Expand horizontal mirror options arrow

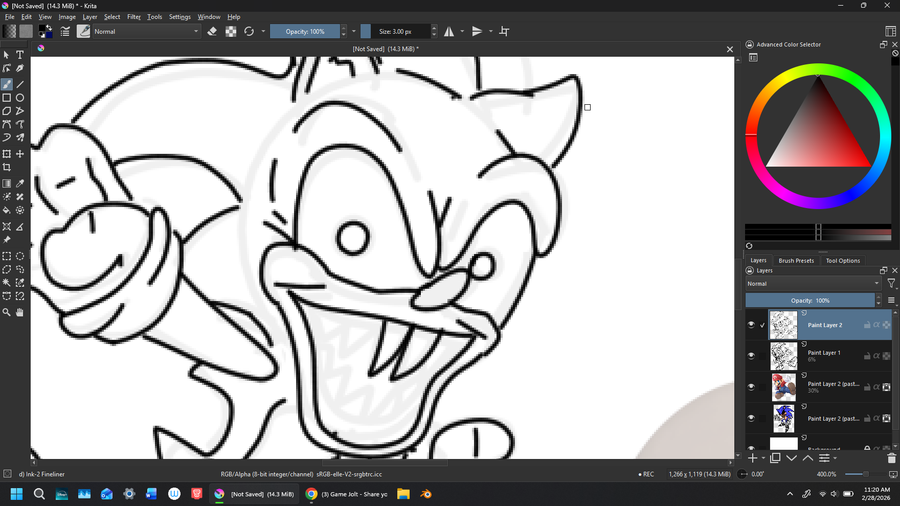tap(462, 32)
